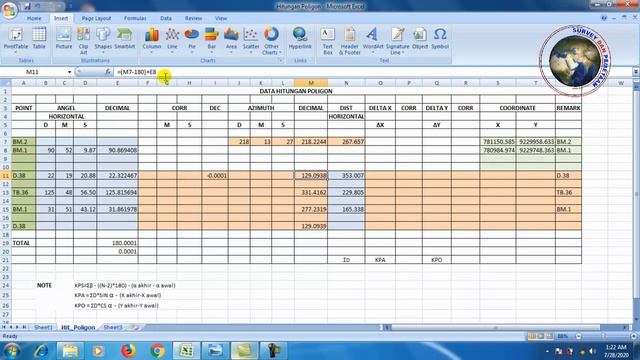Select cell with value 129.0938
The height and width of the screenshot is (360, 640).
pyautogui.click(x=311, y=176)
